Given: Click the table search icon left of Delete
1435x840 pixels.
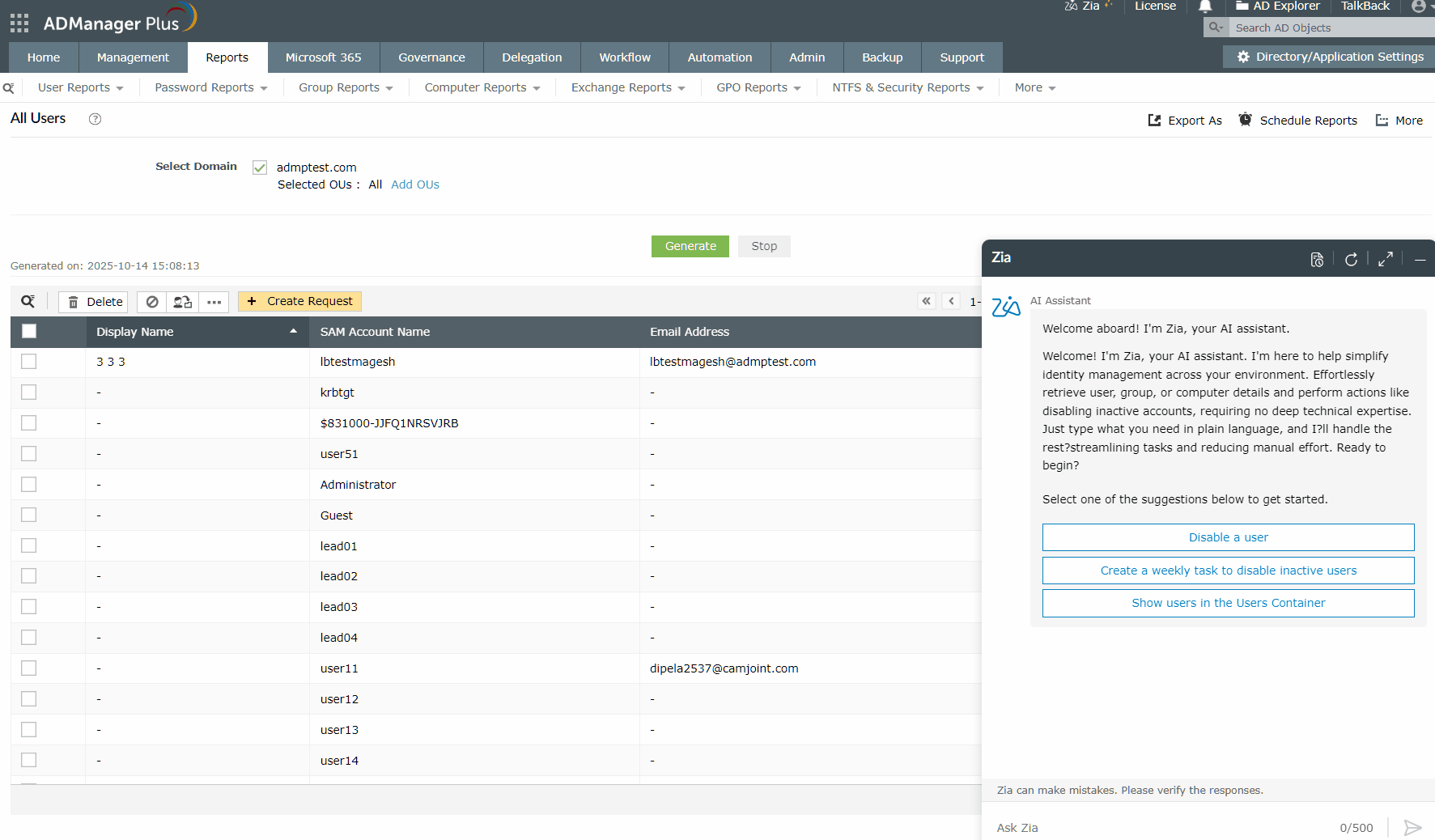Looking at the screenshot, I should click(28, 302).
